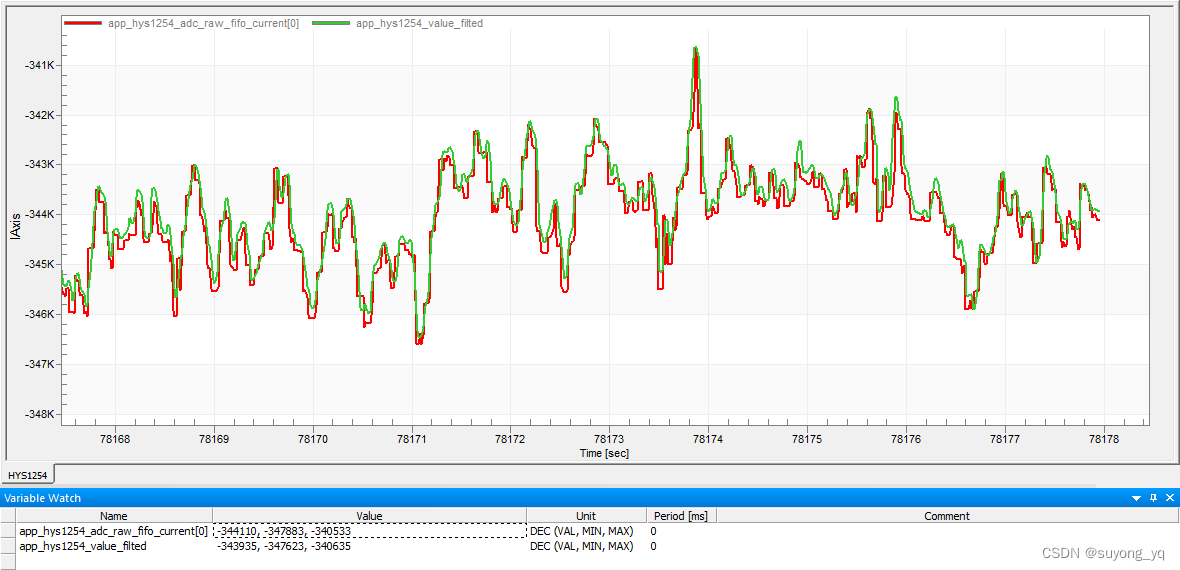This screenshot has width=1180, height=570.
Task: Click the 78169 time axis label
Action: pyautogui.click(x=214, y=438)
